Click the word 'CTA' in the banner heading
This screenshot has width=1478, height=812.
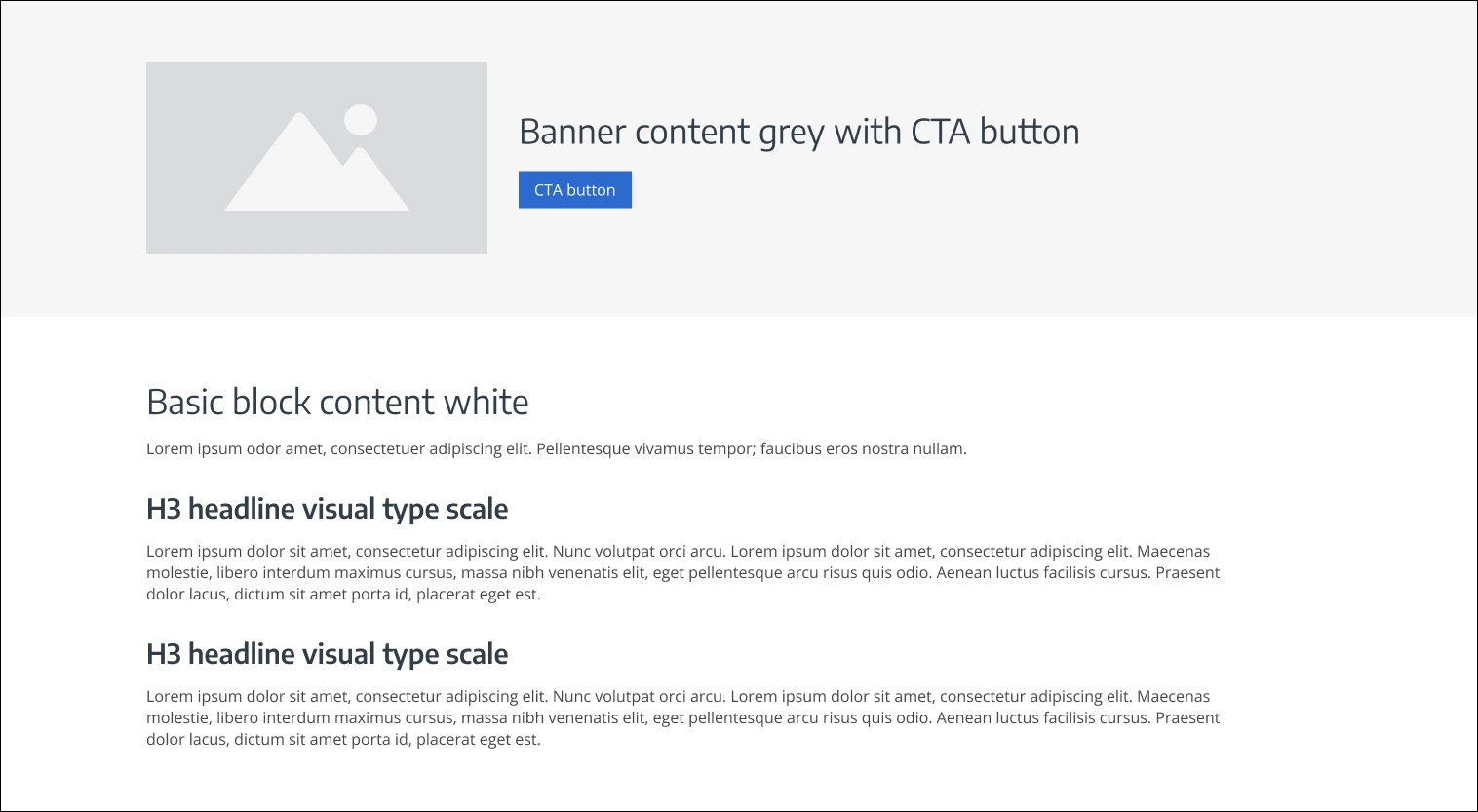[941, 132]
